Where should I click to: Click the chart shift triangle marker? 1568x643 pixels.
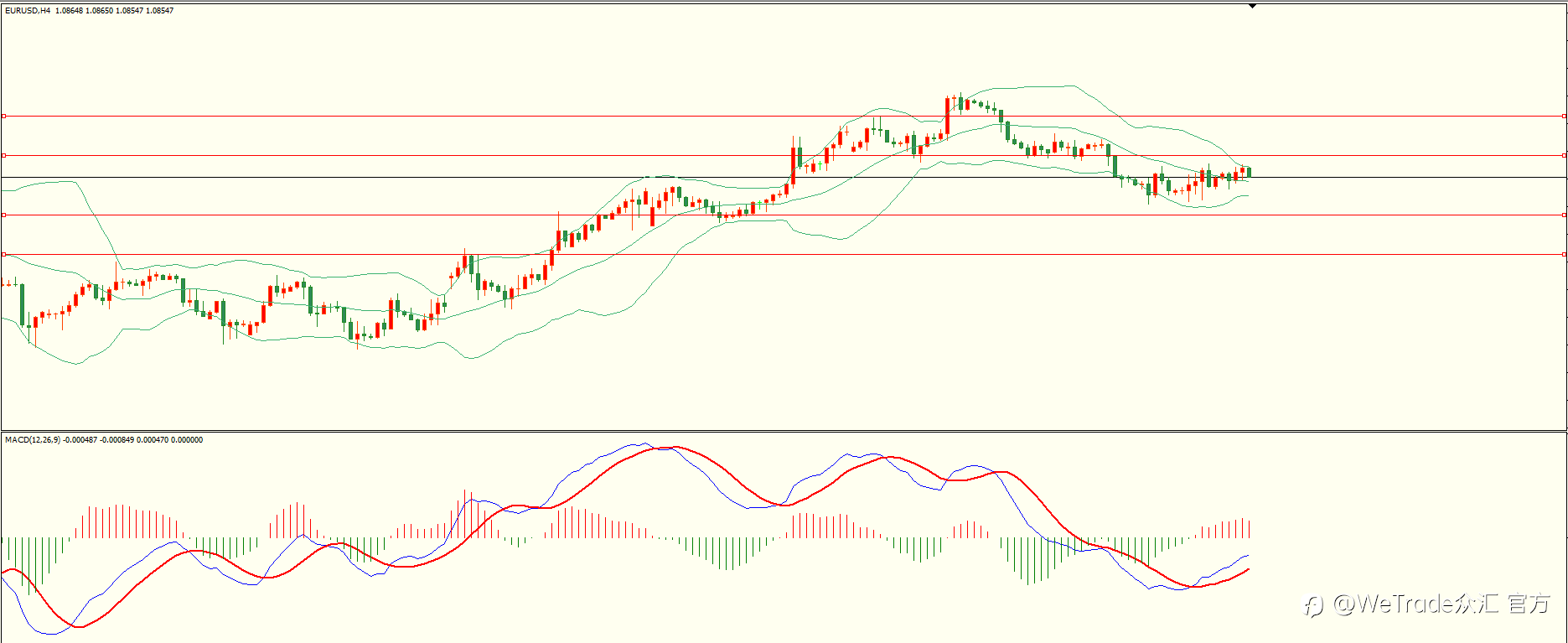(x=1252, y=6)
